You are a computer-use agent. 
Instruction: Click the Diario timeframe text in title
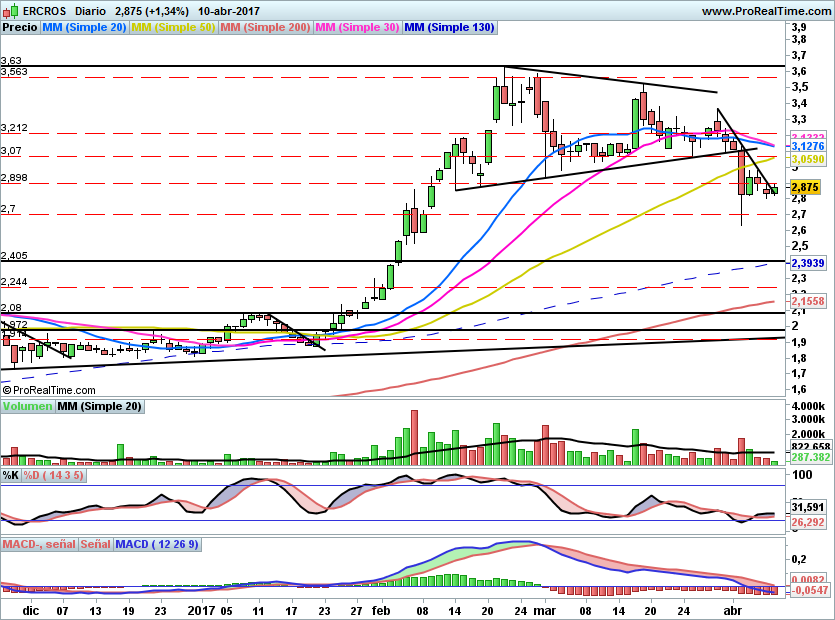tap(90, 10)
